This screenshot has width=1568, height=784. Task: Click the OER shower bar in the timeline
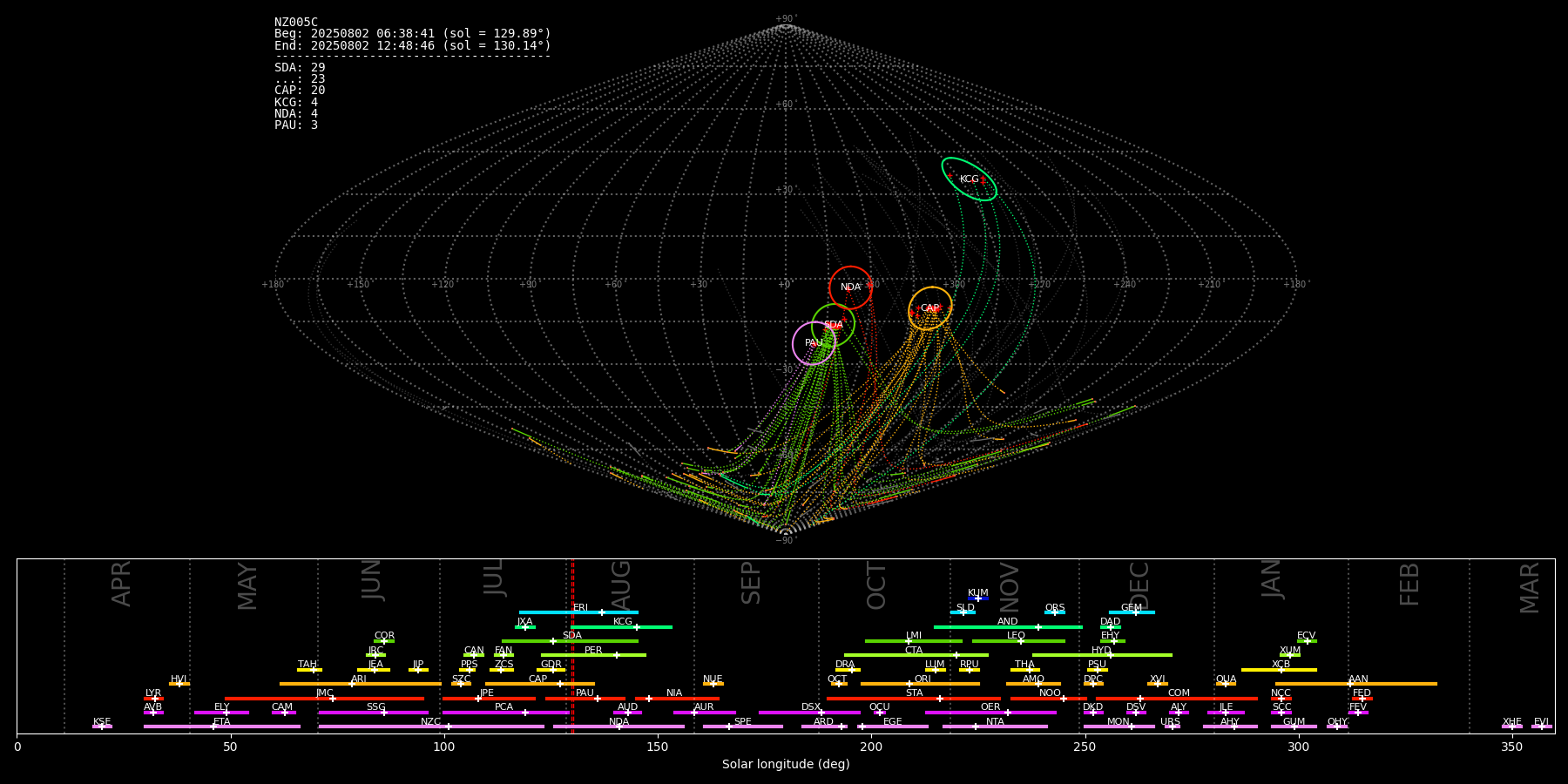tap(990, 713)
